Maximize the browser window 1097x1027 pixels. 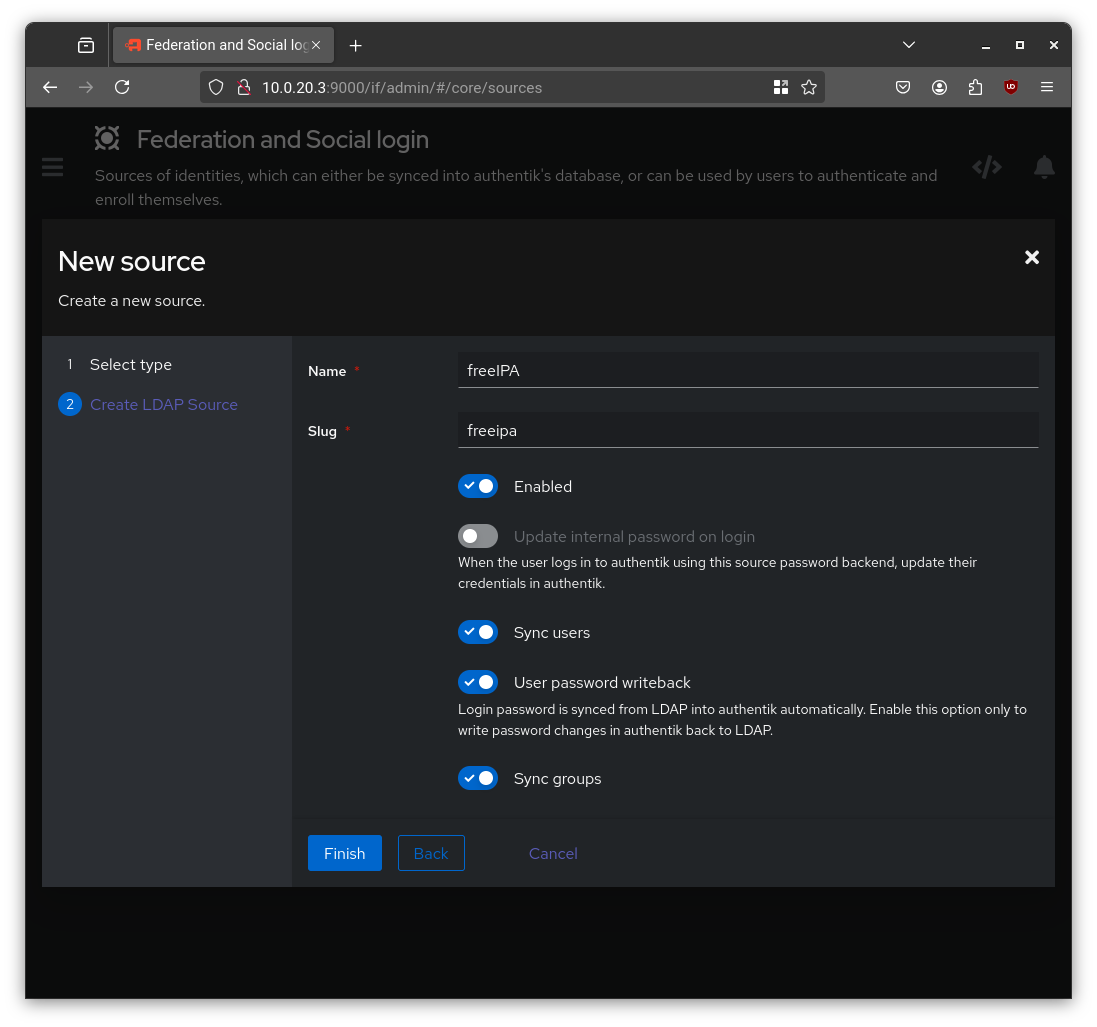pos(1019,45)
